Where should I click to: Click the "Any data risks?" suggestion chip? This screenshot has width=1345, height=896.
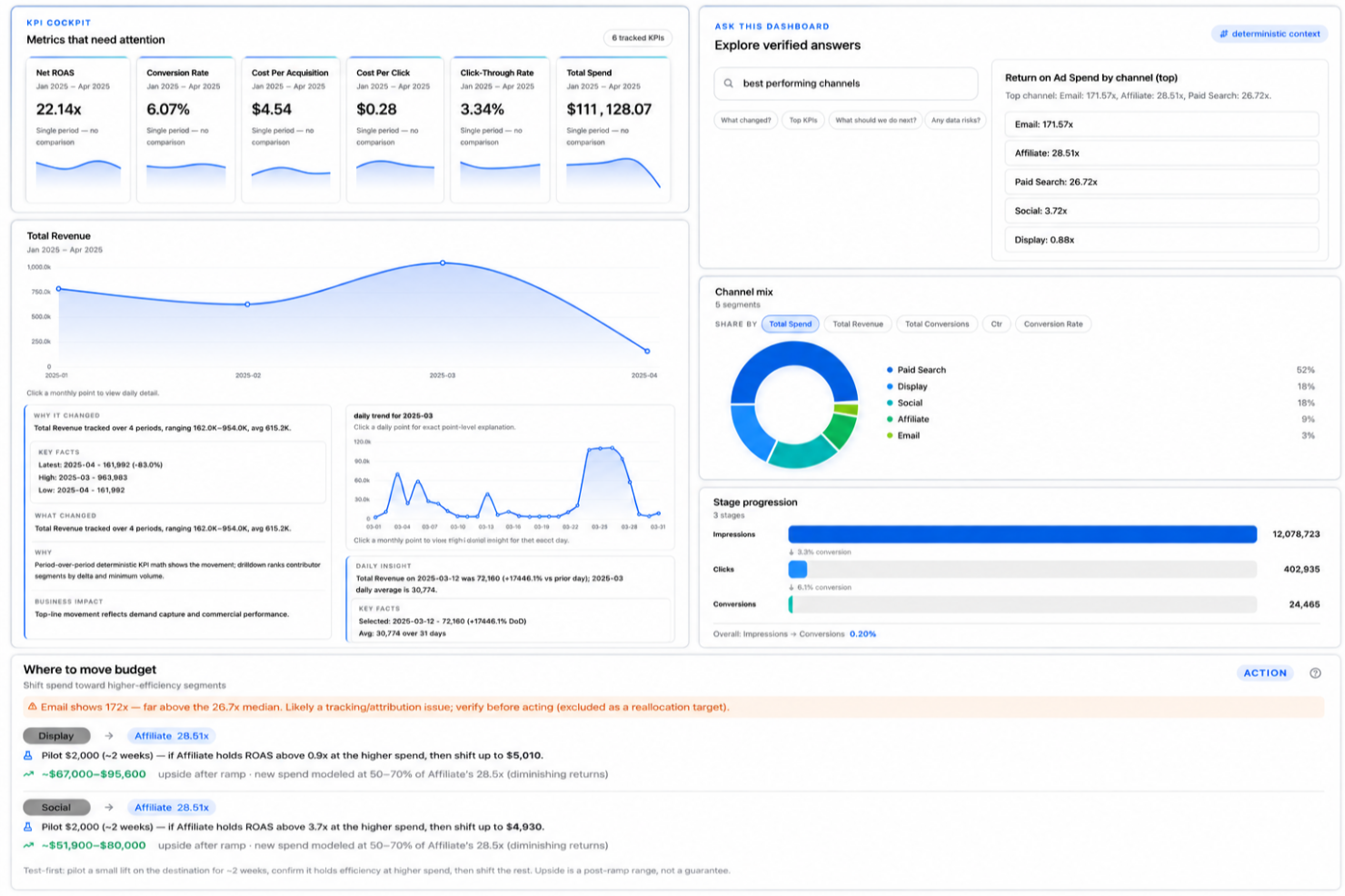coord(956,120)
